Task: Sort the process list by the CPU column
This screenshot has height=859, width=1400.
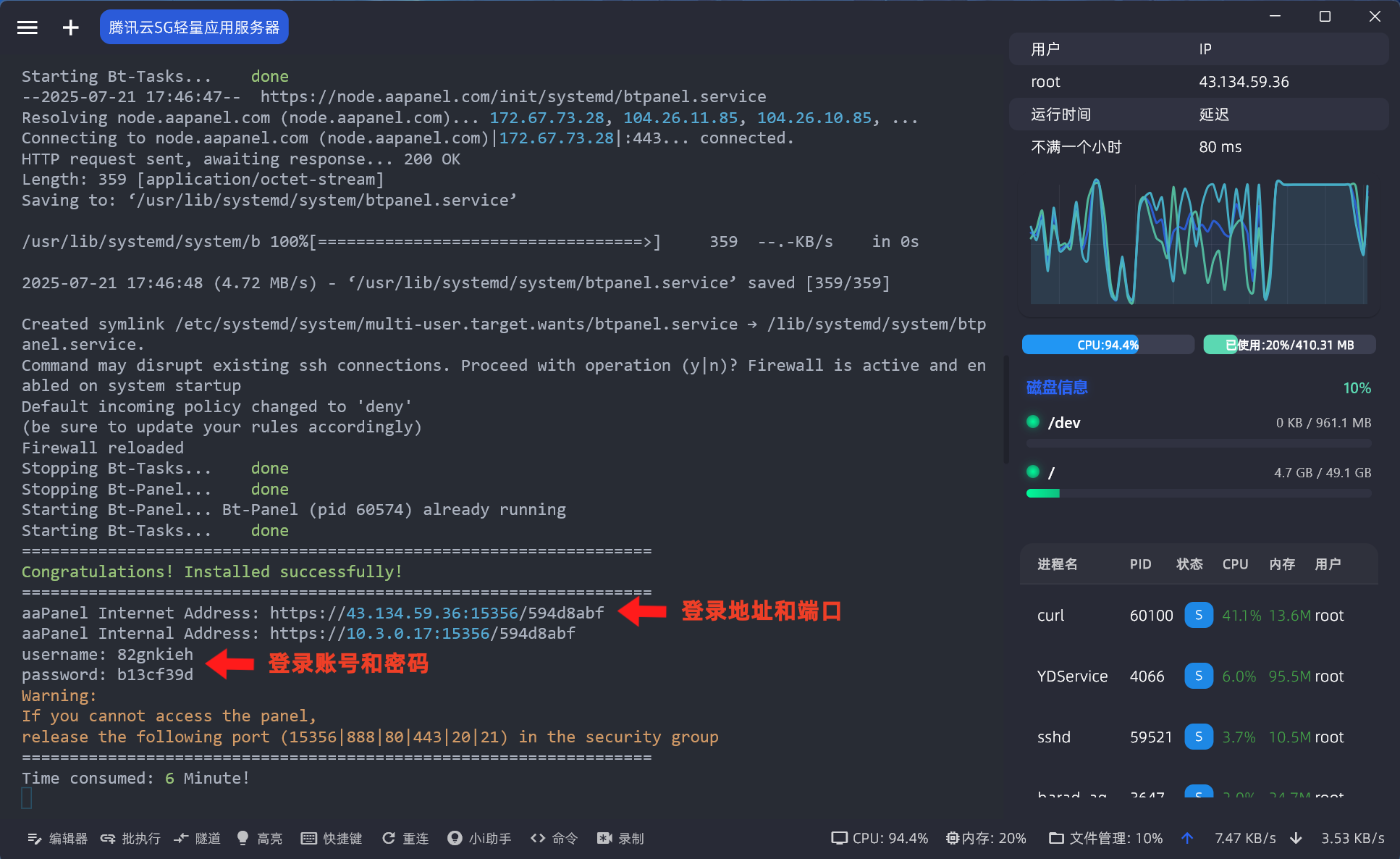Action: tap(1235, 564)
